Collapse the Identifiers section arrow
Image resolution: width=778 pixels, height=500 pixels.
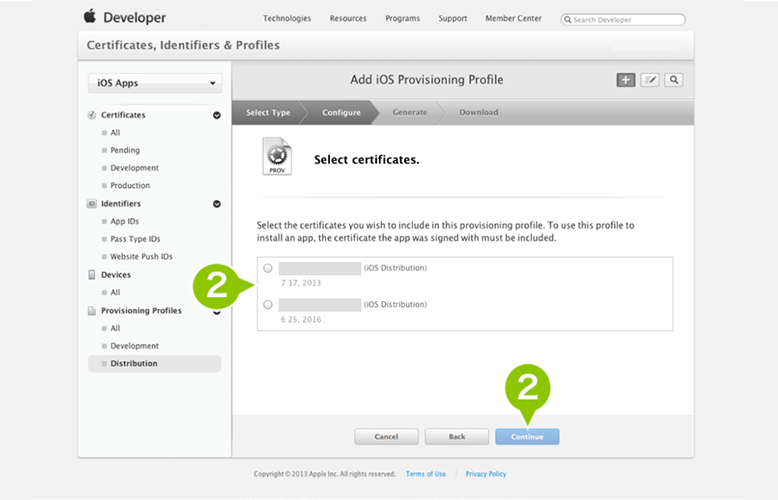217,204
